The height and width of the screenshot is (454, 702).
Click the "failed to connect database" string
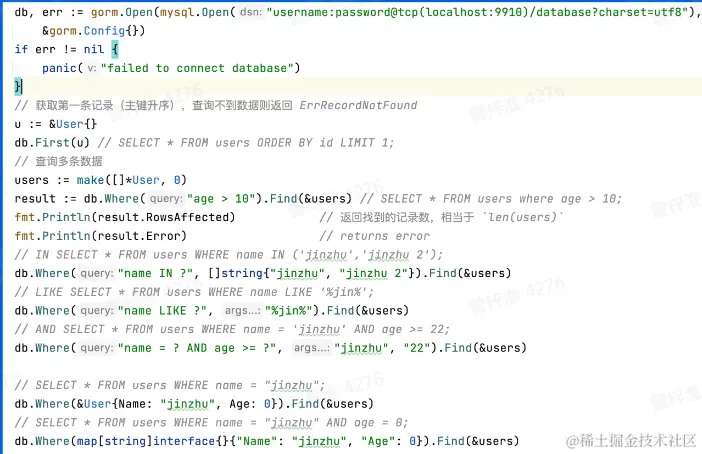pyautogui.click(x=197, y=68)
